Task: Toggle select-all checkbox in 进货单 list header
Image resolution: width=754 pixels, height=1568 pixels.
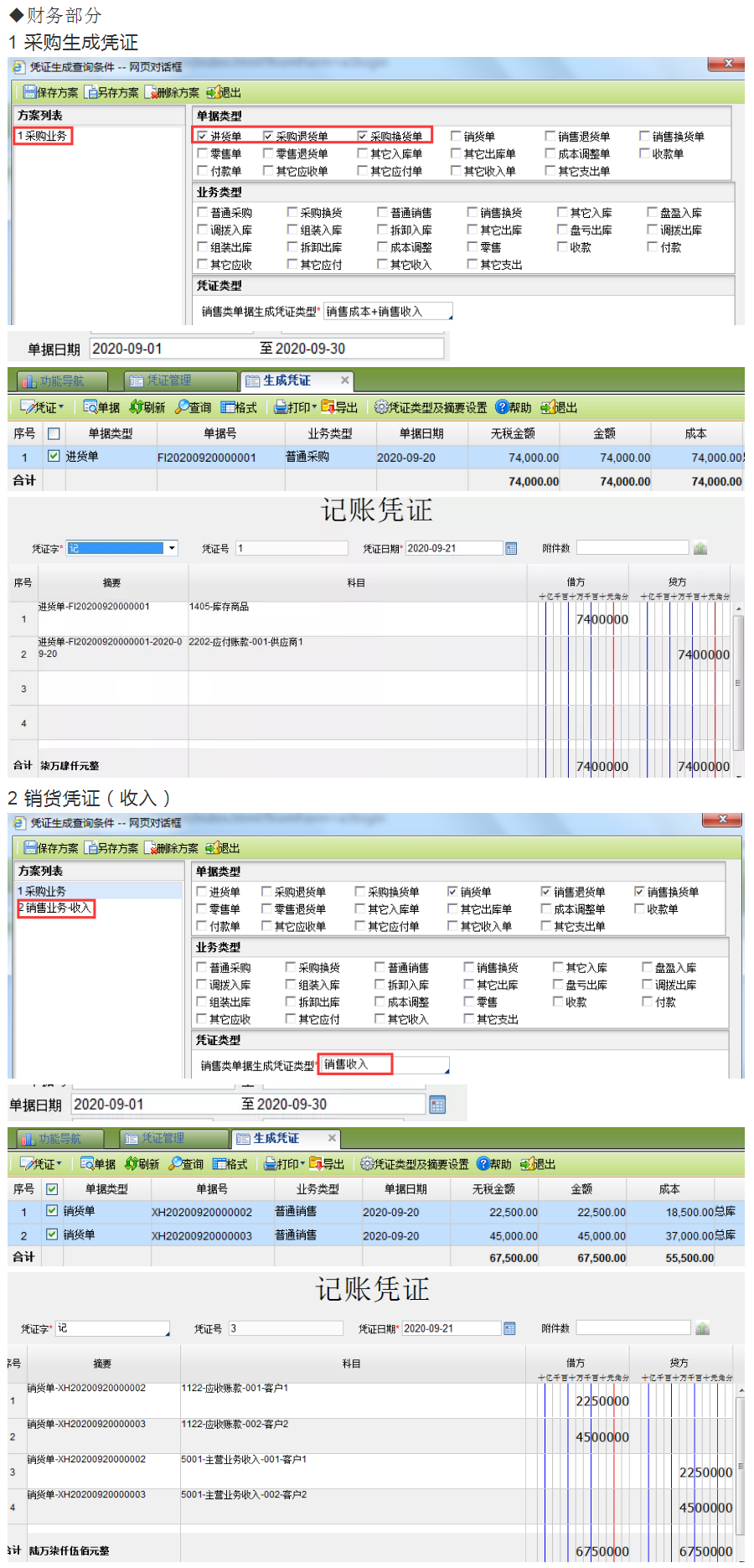Action: click(x=54, y=433)
